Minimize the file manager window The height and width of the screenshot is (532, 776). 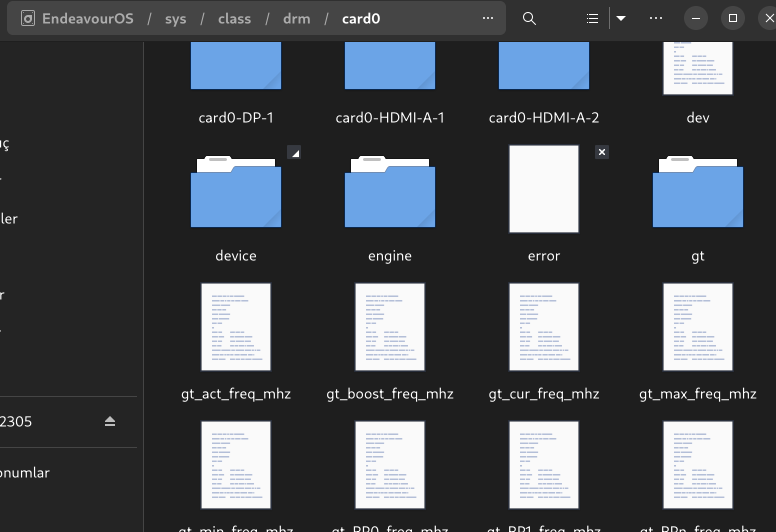696,19
